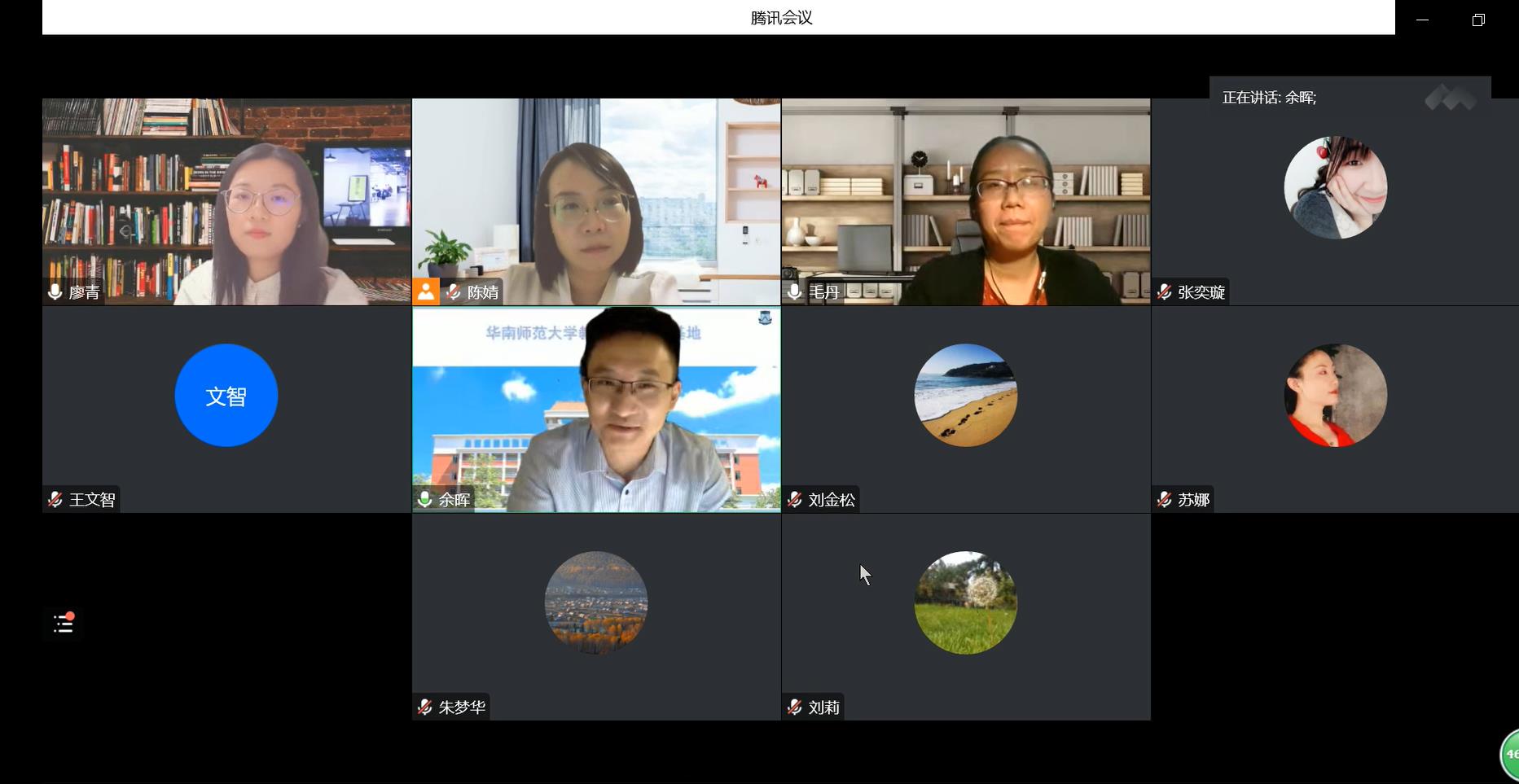Click the muted microphone icon for 刘莉
The height and width of the screenshot is (784, 1519).
[x=795, y=707]
